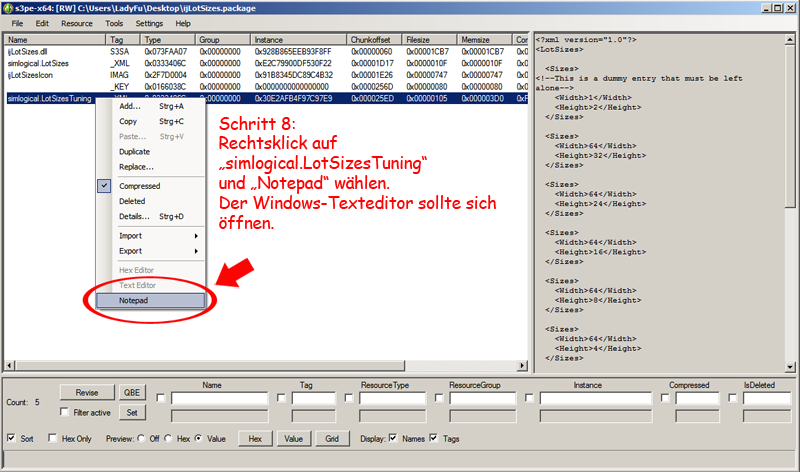Image resolution: width=800 pixels, height=472 pixels.
Task: Focus the Tag filter input field
Action: pos(314,398)
